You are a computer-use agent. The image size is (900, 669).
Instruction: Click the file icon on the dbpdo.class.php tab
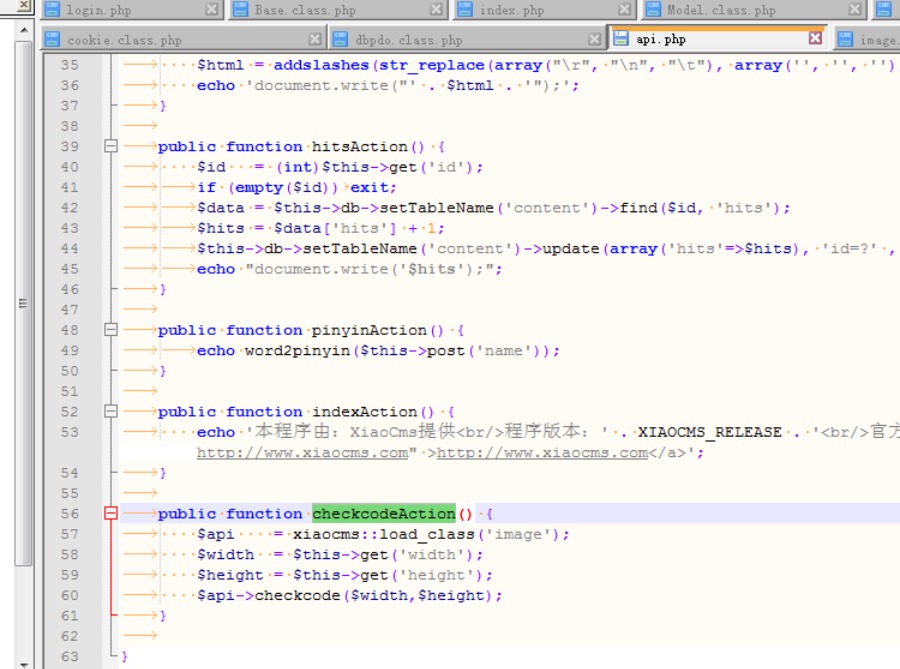point(340,39)
